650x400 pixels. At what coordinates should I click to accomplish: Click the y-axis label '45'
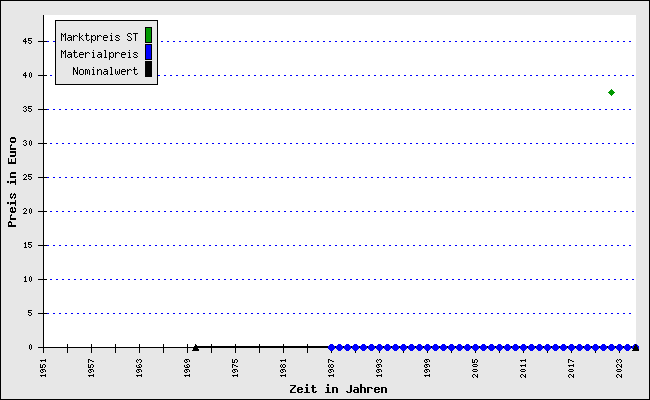tap(28, 41)
